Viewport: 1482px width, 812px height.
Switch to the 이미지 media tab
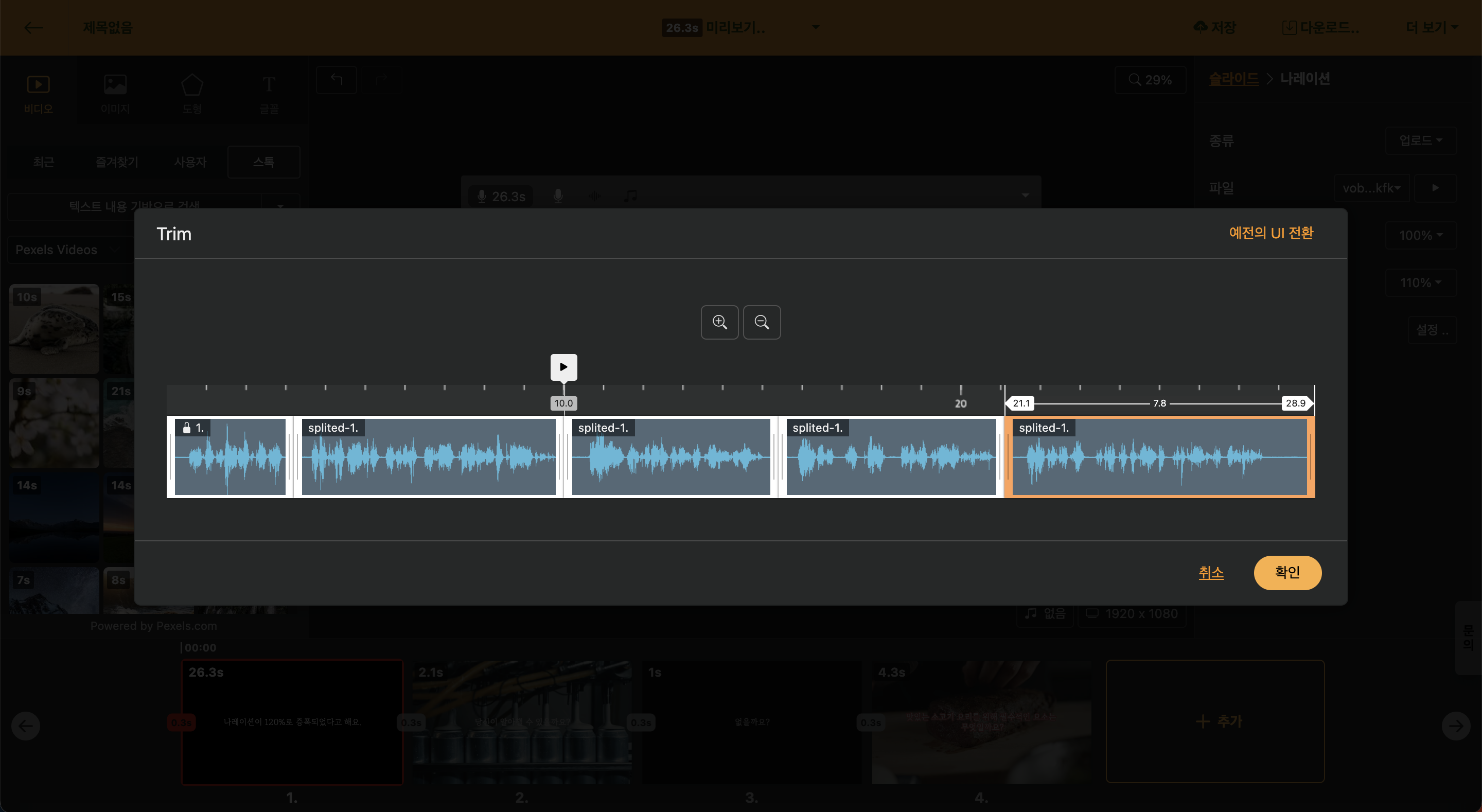[115, 93]
